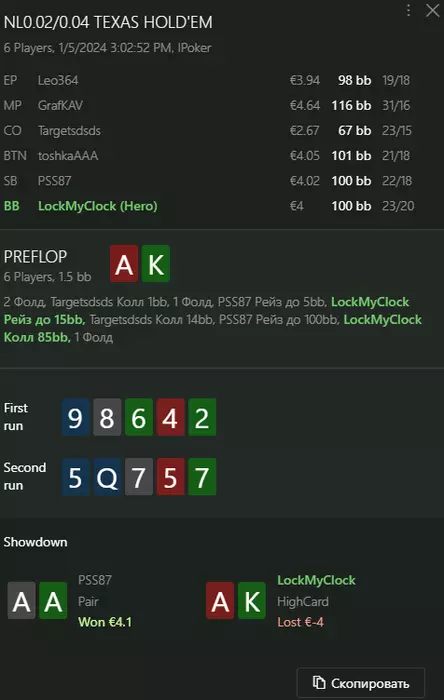
Task: Click the Скопировать copy button
Action: [x=361, y=683]
